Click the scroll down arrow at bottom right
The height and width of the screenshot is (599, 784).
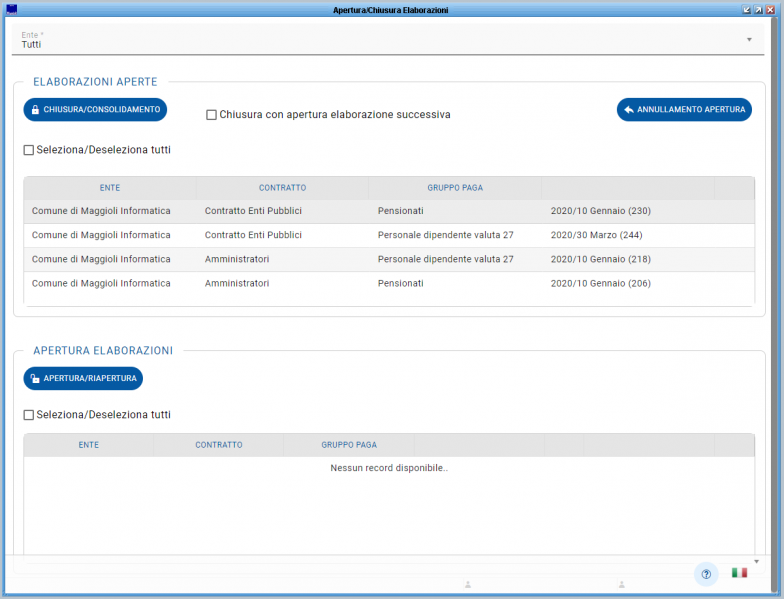tap(756, 562)
